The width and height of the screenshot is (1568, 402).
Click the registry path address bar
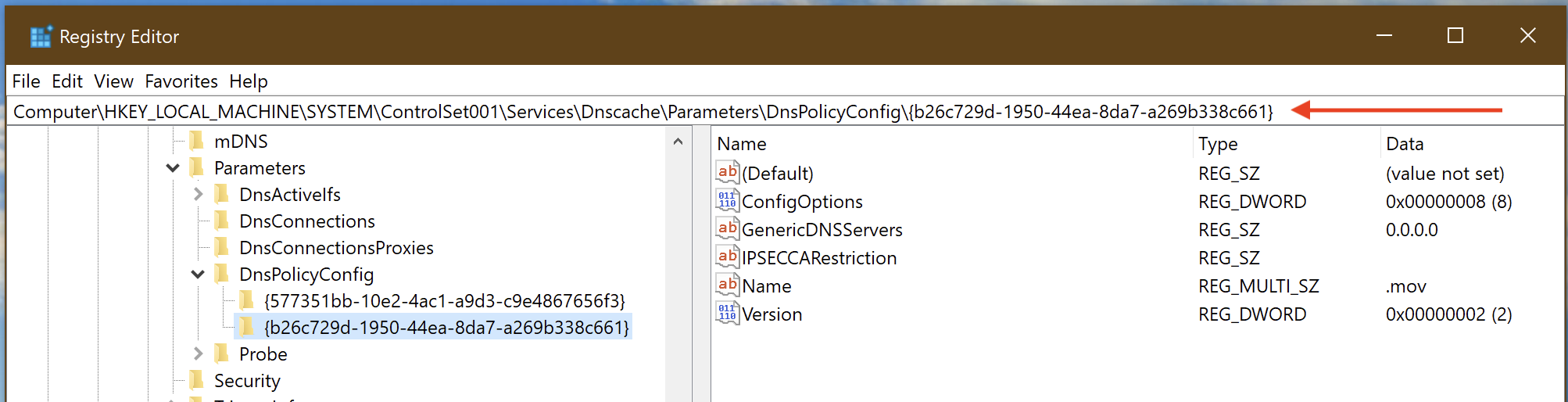coord(643,112)
